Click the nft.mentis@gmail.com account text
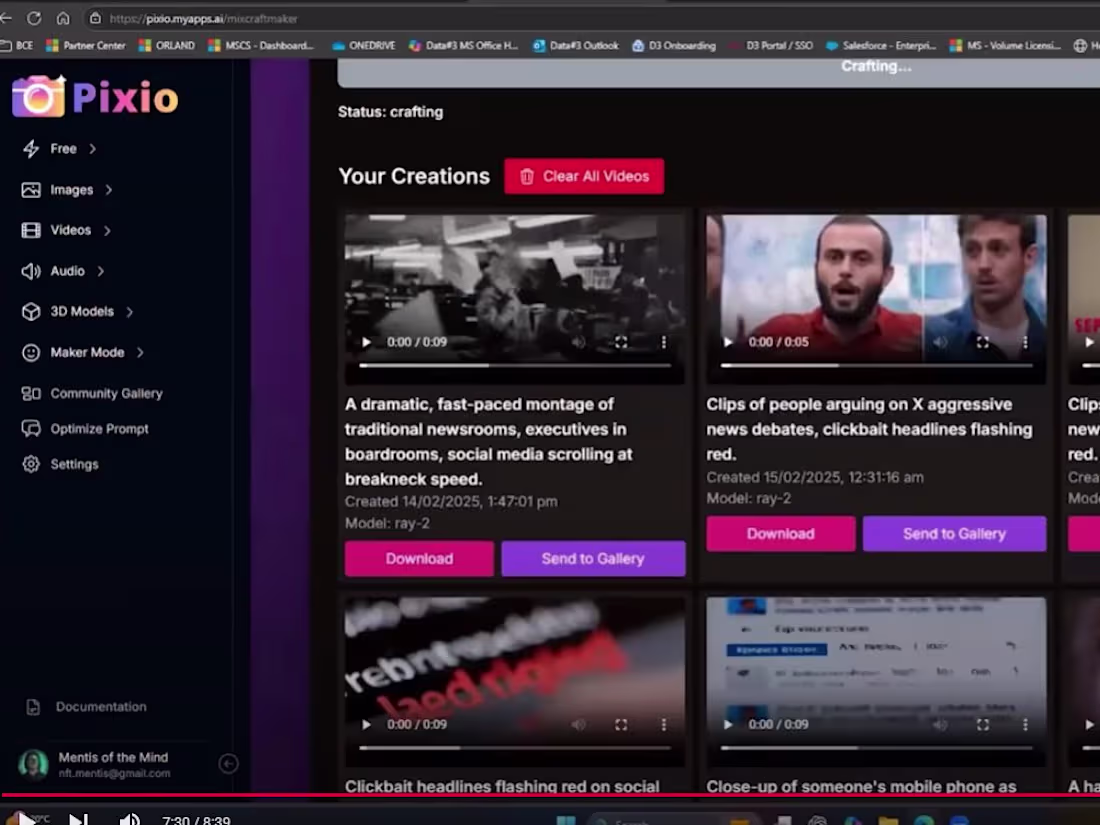This screenshot has width=1100, height=825. point(114,773)
